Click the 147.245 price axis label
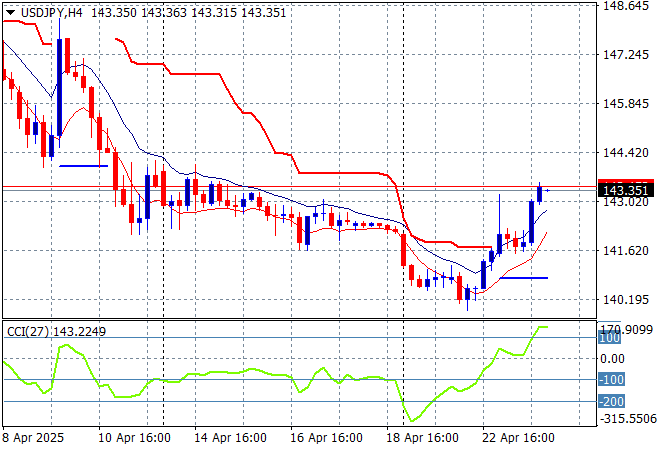Screen dimensions: 660x450 point(626,54)
